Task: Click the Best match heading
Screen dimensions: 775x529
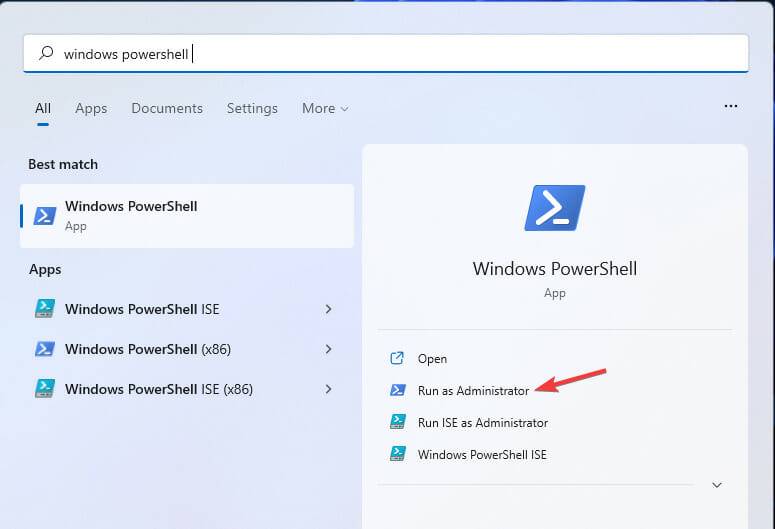Action: [63, 164]
